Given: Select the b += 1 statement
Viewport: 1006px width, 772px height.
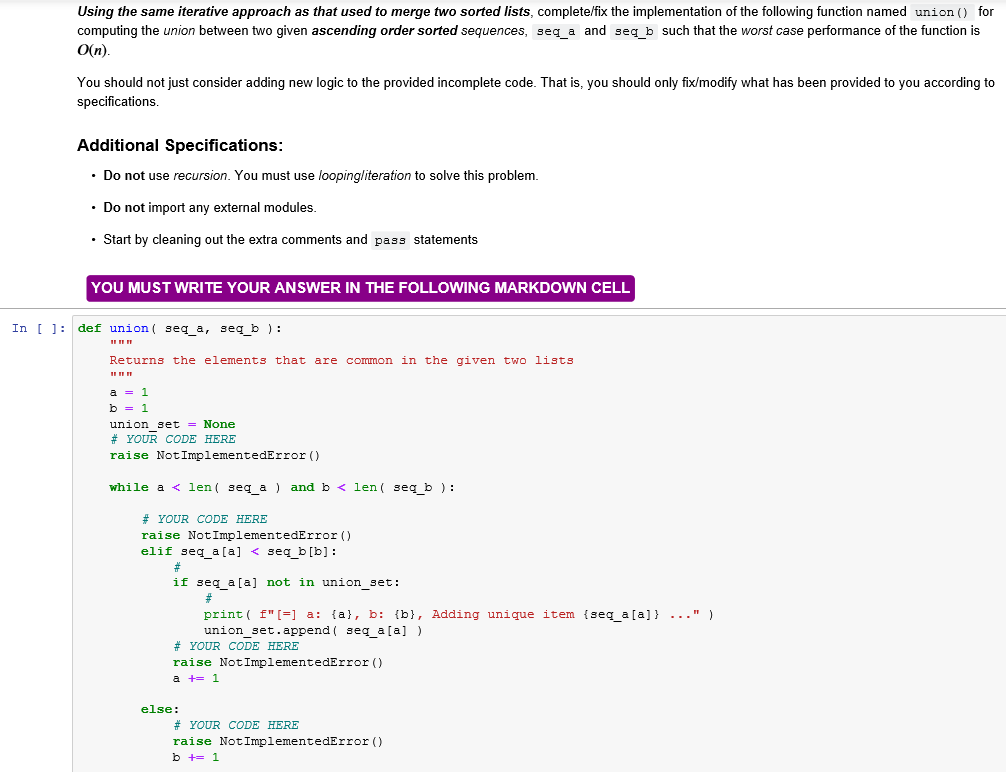Looking at the screenshot, I should point(196,757).
